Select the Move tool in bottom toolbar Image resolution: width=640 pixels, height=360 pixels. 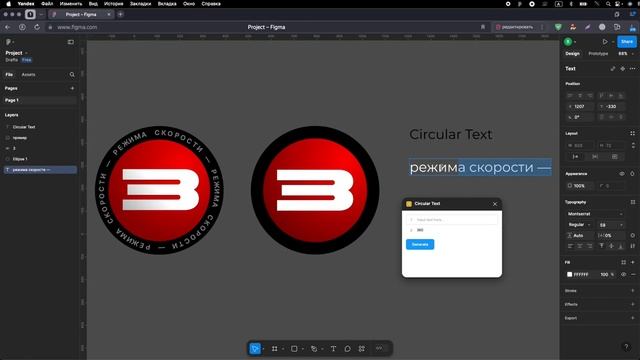tap(255, 349)
